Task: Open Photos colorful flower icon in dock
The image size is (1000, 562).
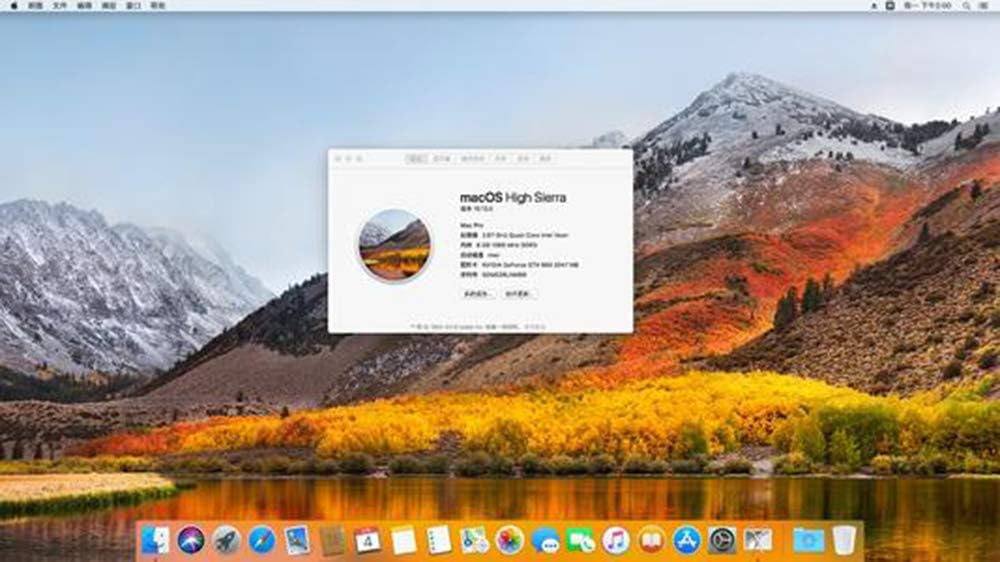Action: (509, 540)
